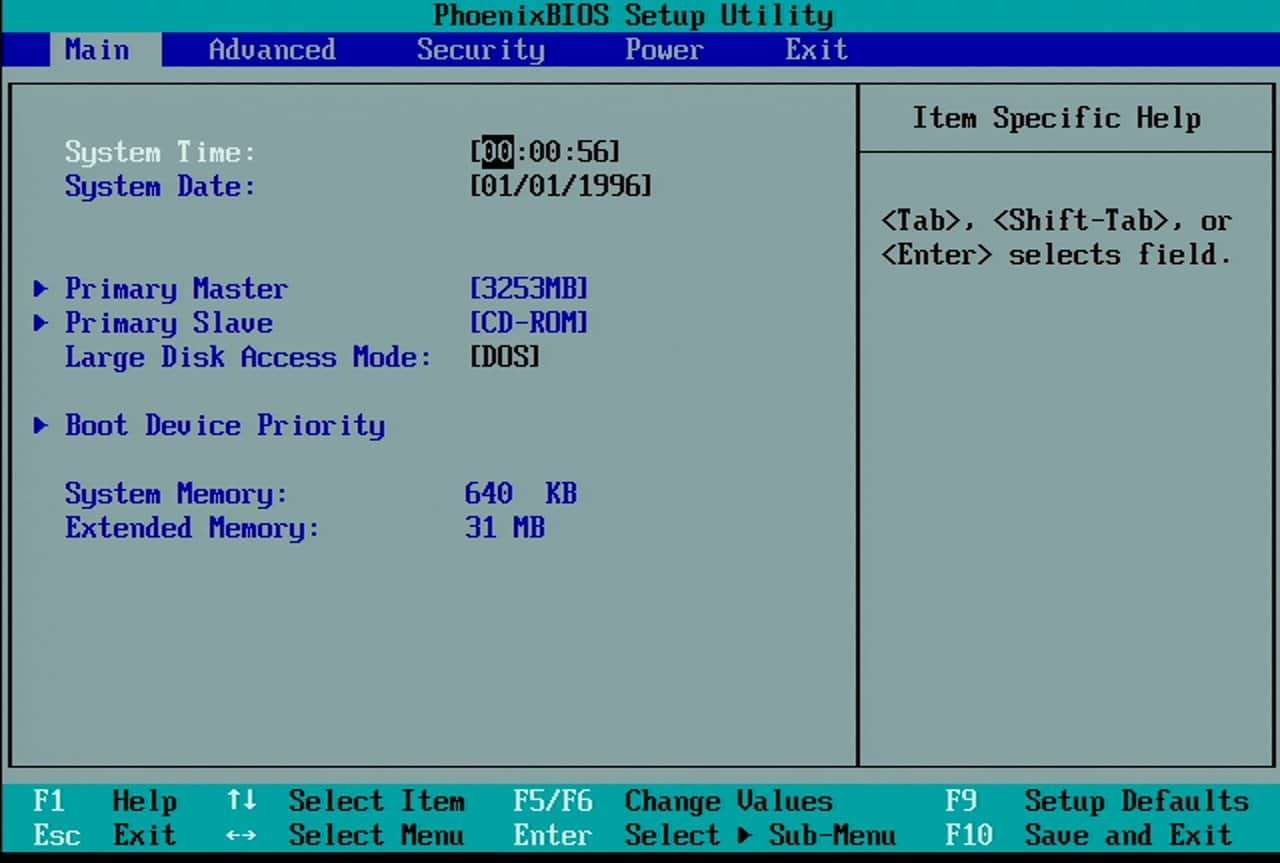This screenshot has width=1280, height=863.
Task: Expand the Primary Slave arrow
Action: point(41,323)
